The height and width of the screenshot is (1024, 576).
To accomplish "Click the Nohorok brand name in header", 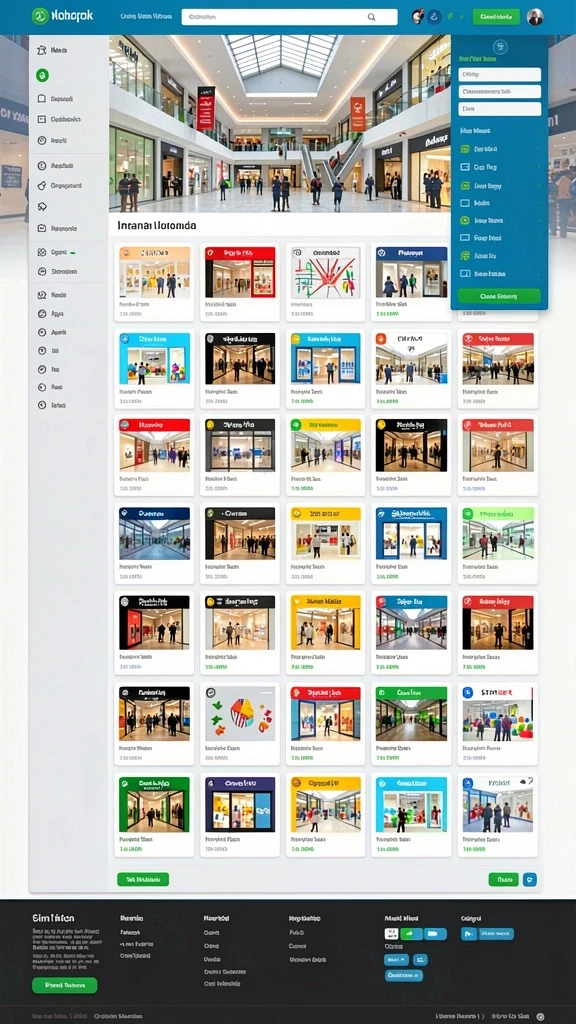I will (72, 16).
